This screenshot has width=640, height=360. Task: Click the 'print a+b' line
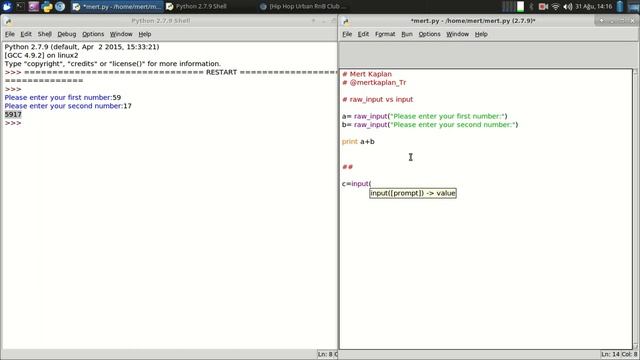358,142
